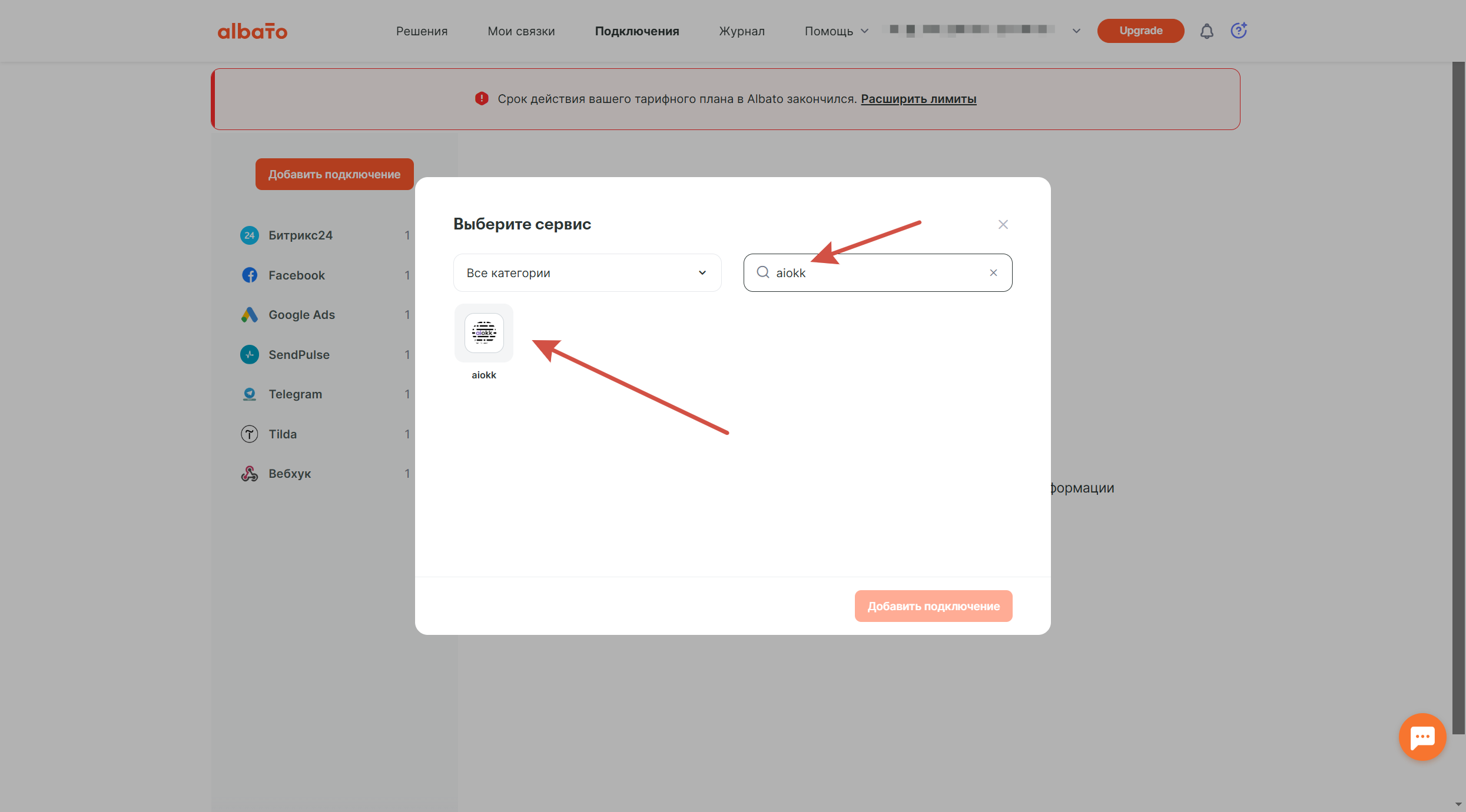Clear the aiokk search text
This screenshot has width=1466, height=812.
(993, 272)
